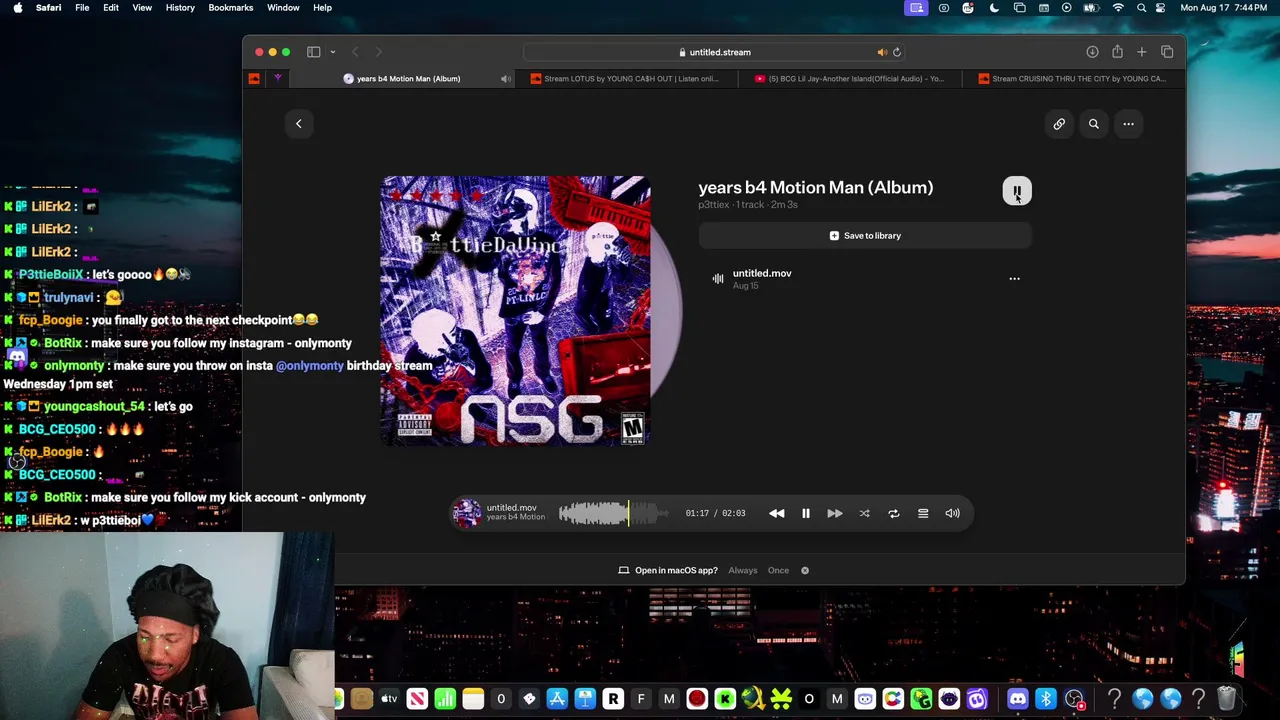
Task: Open the History menu
Action: point(180,8)
